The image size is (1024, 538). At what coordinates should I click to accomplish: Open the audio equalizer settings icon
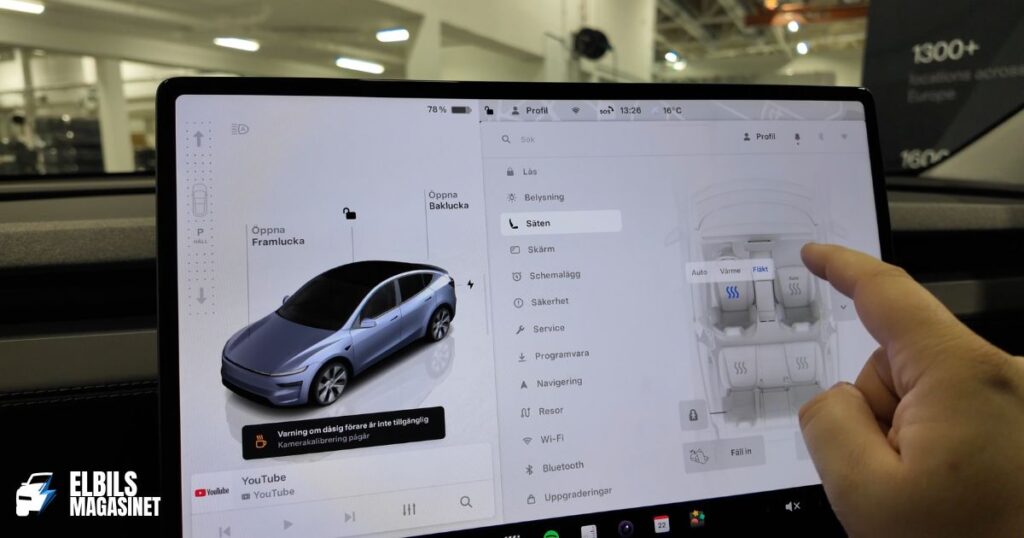(x=408, y=509)
